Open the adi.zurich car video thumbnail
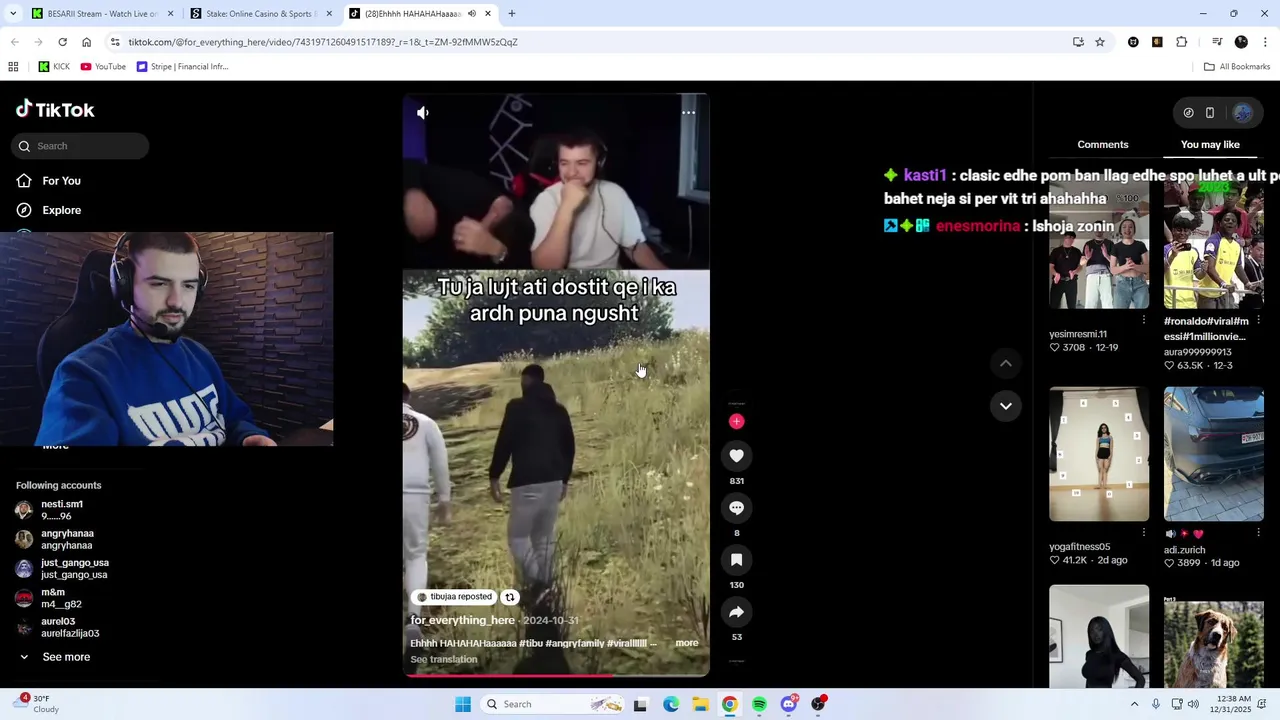The height and width of the screenshot is (720, 1280). click(1213, 455)
